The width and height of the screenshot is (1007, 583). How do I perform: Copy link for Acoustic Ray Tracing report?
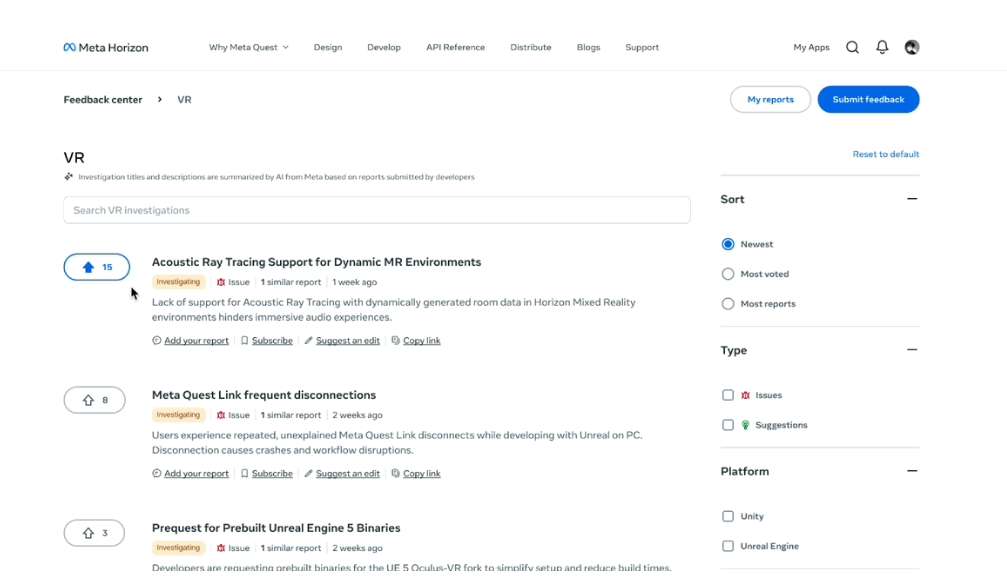pyautogui.click(x=416, y=341)
